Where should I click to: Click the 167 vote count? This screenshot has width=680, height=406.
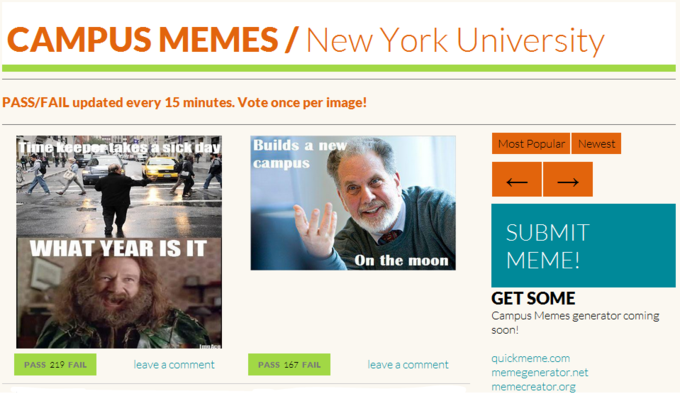pos(291,365)
